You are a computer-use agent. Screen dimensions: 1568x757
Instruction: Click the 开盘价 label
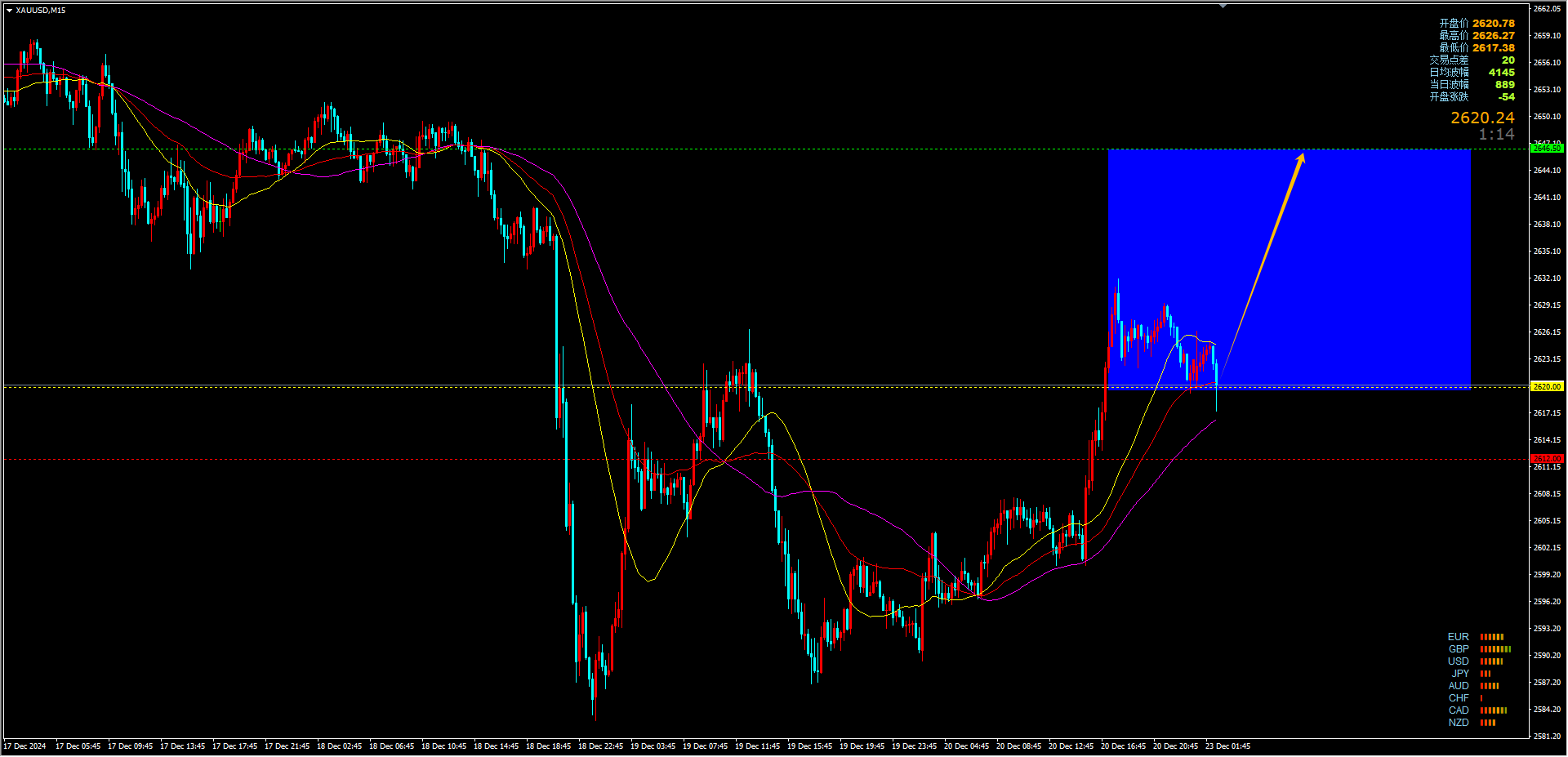(x=1454, y=24)
